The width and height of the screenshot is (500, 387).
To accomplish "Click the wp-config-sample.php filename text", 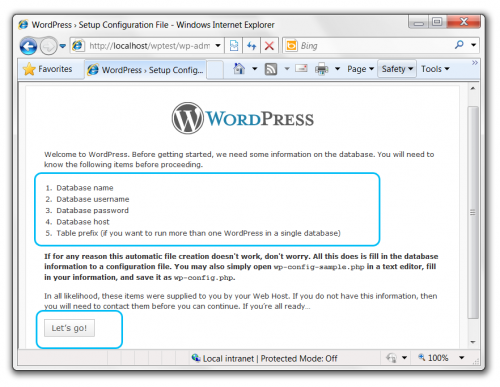I will click(x=319, y=267).
